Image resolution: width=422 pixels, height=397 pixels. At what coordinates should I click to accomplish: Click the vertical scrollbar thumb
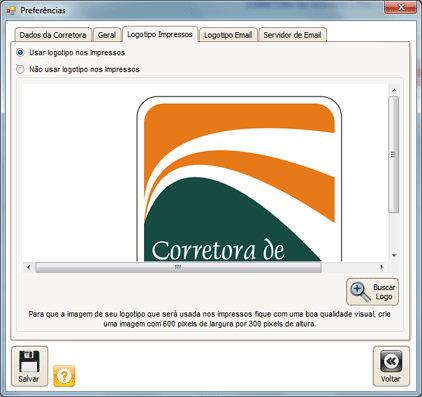[x=394, y=154]
